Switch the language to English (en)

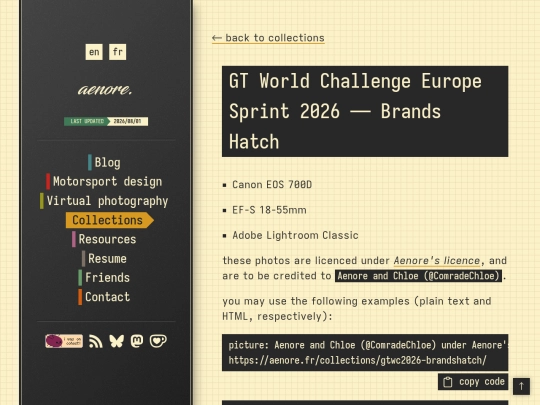94,52
